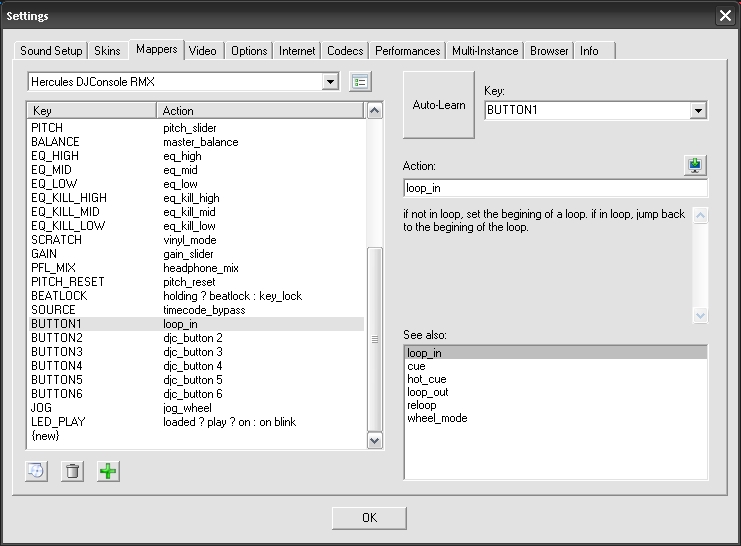Select the PFL_MIX mapping row

pyautogui.click(x=196, y=268)
